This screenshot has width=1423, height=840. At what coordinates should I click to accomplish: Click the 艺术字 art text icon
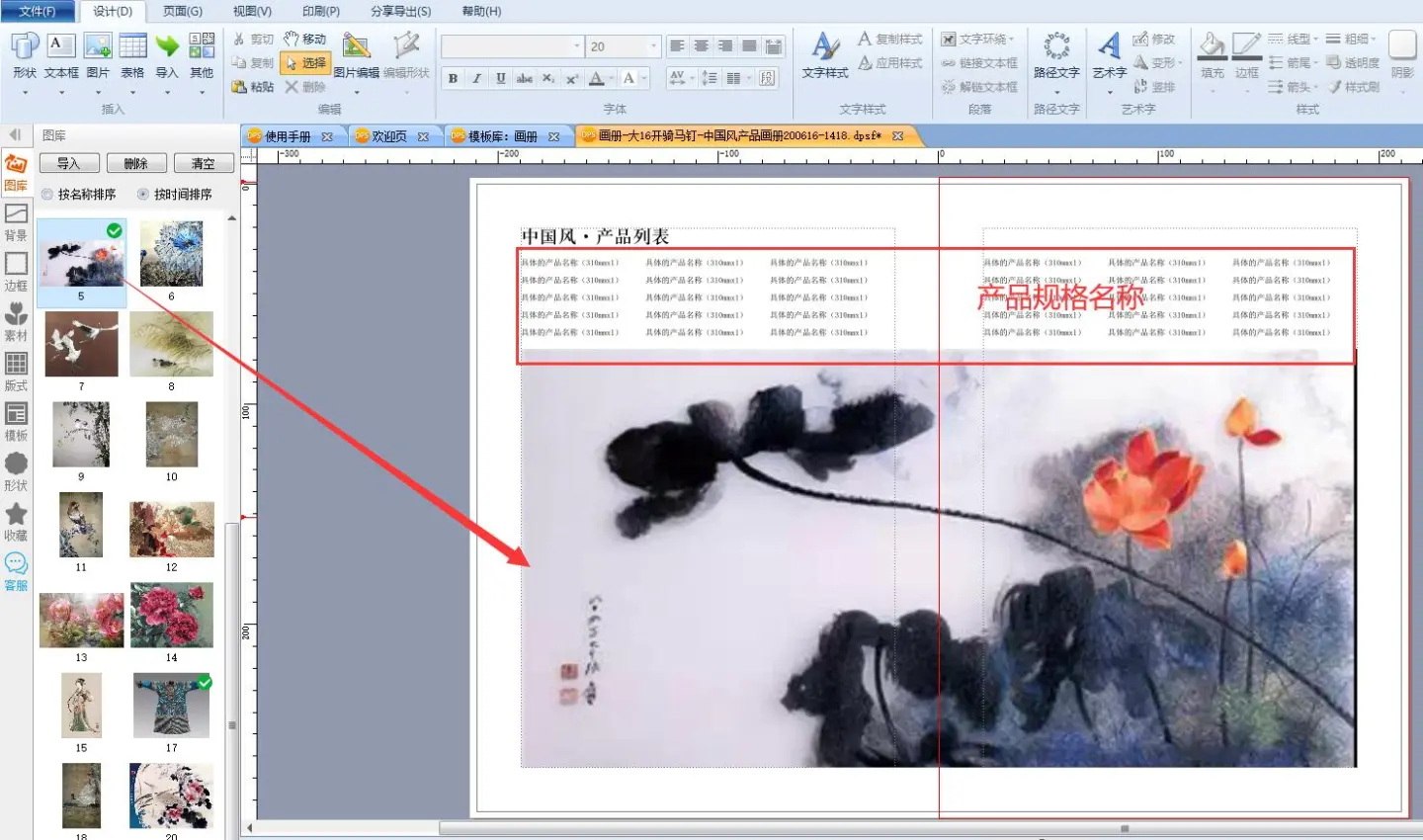(x=1110, y=46)
